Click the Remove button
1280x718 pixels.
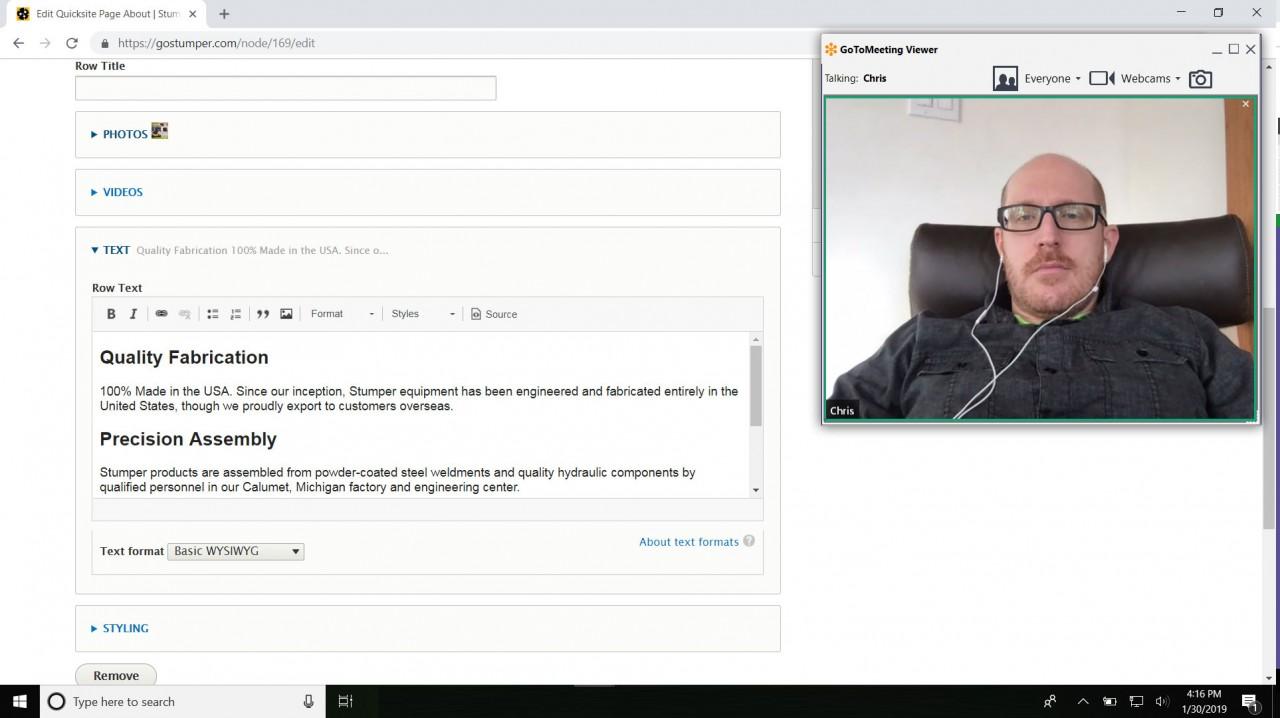(116, 675)
